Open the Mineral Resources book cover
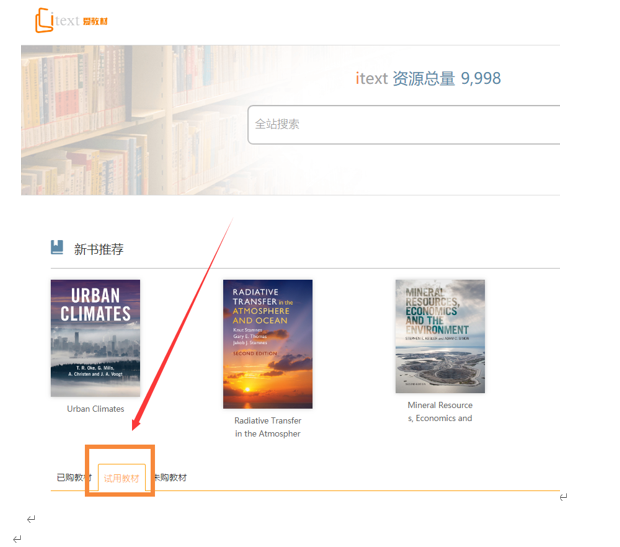Screen dimensions: 620x547 (440, 336)
